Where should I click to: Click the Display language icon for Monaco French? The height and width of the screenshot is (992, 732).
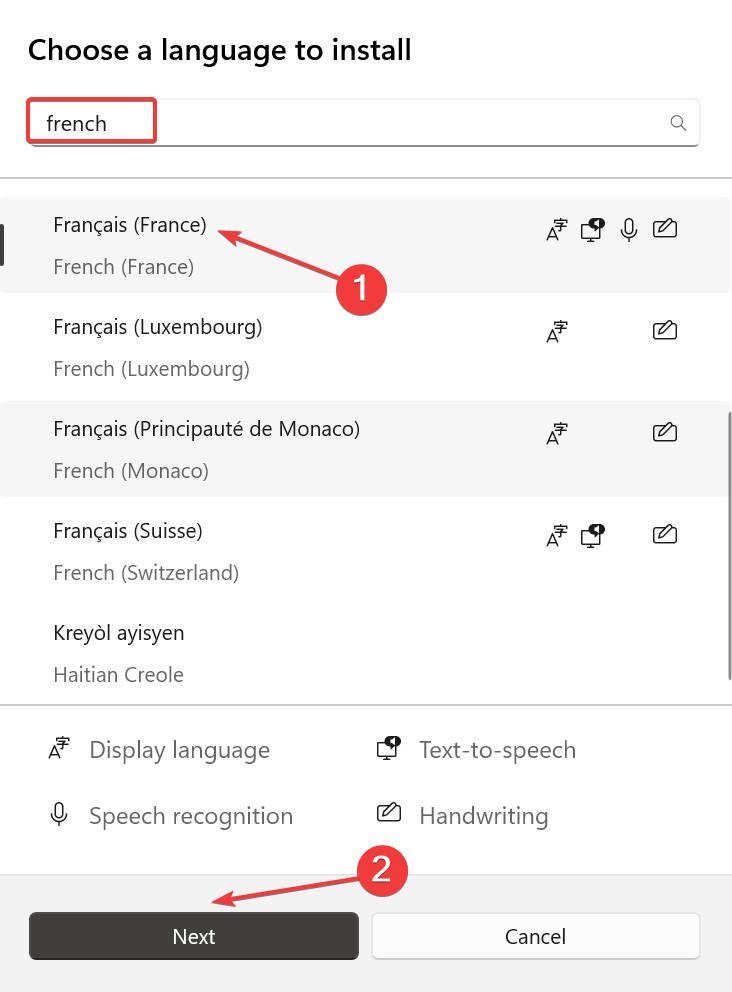(556, 432)
